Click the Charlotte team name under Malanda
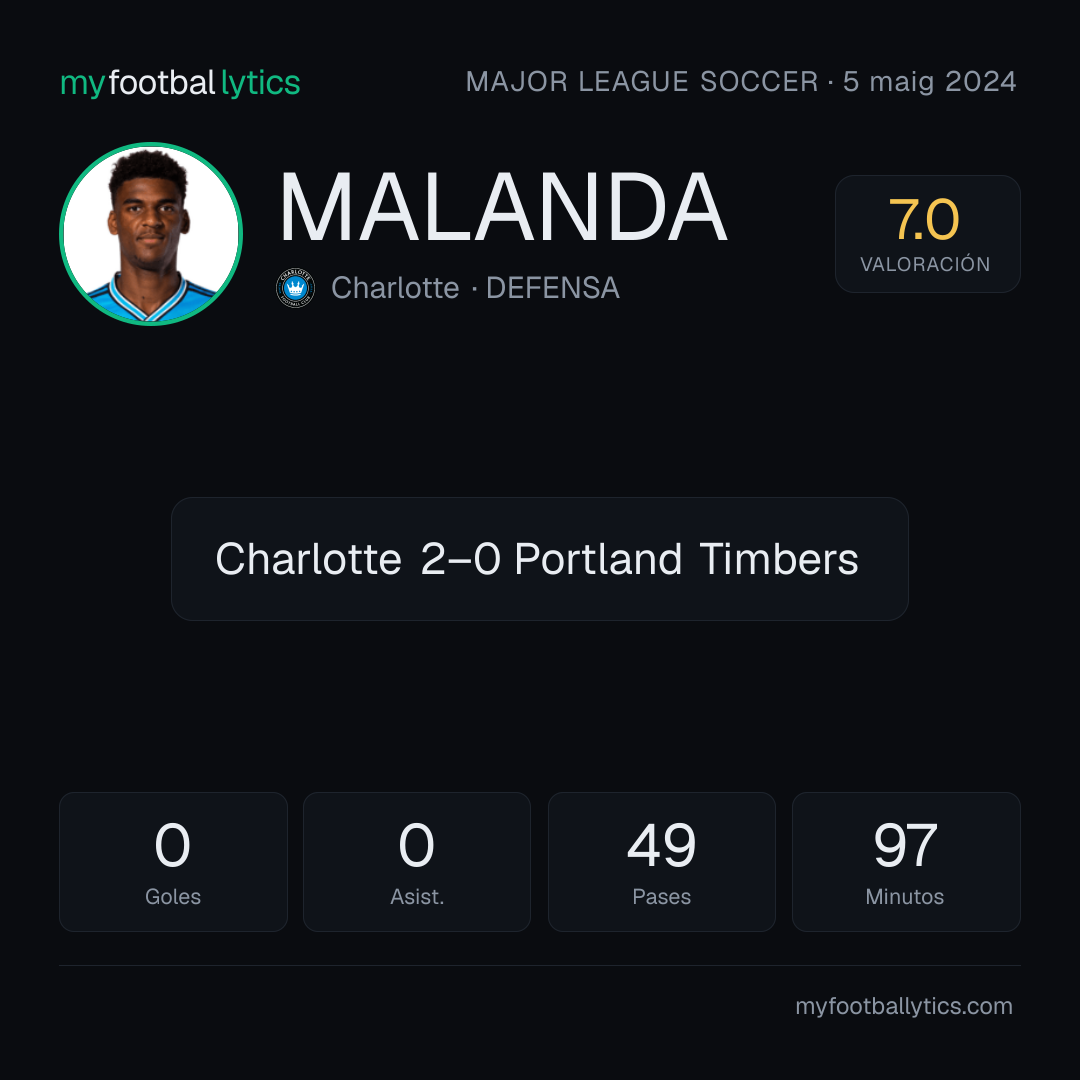 pyautogui.click(x=395, y=288)
